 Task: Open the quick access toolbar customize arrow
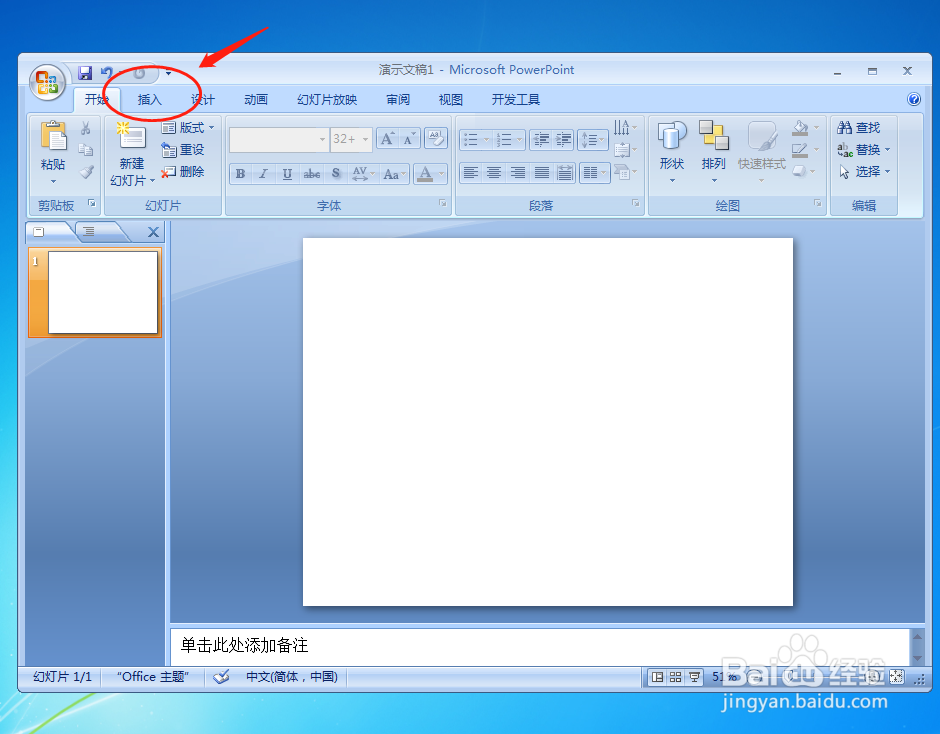point(168,74)
